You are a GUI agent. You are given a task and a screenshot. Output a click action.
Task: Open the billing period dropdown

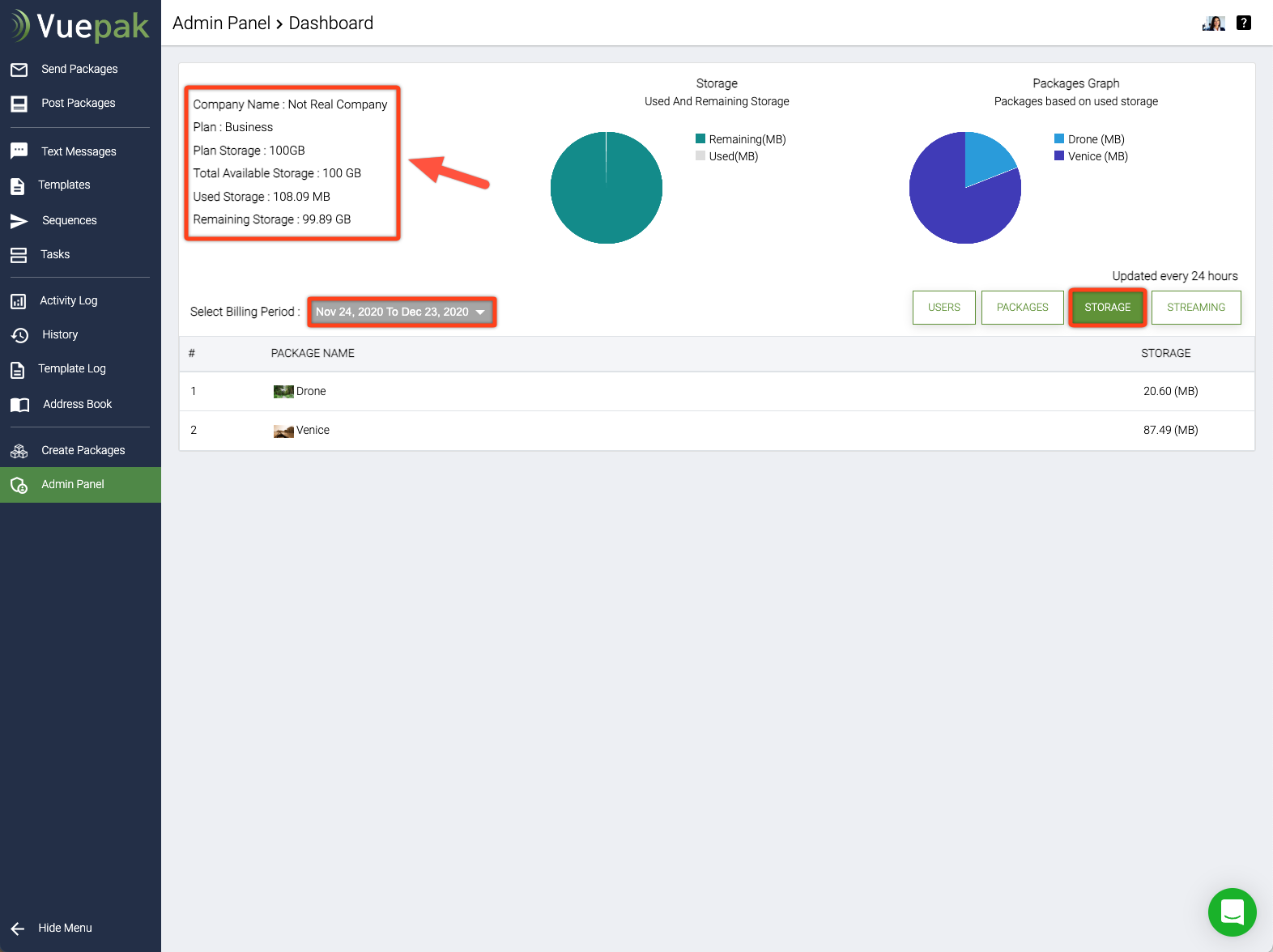click(402, 312)
